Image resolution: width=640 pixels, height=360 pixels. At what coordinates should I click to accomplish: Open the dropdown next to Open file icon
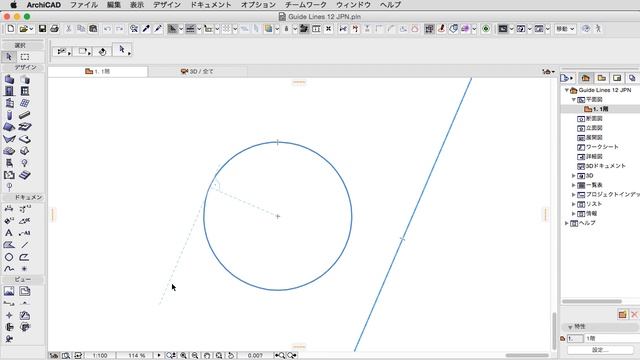(x=31, y=29)
